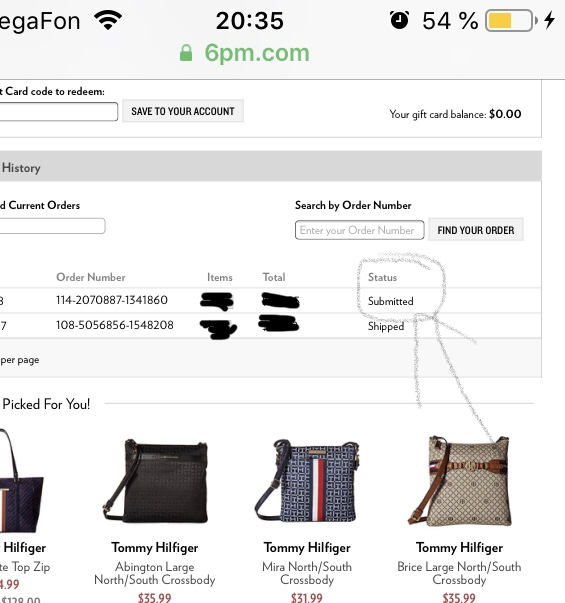This screenshot has width=565, height=603.
Task: Focus the Enter your Order Number field
Action: tap(360, 230)
